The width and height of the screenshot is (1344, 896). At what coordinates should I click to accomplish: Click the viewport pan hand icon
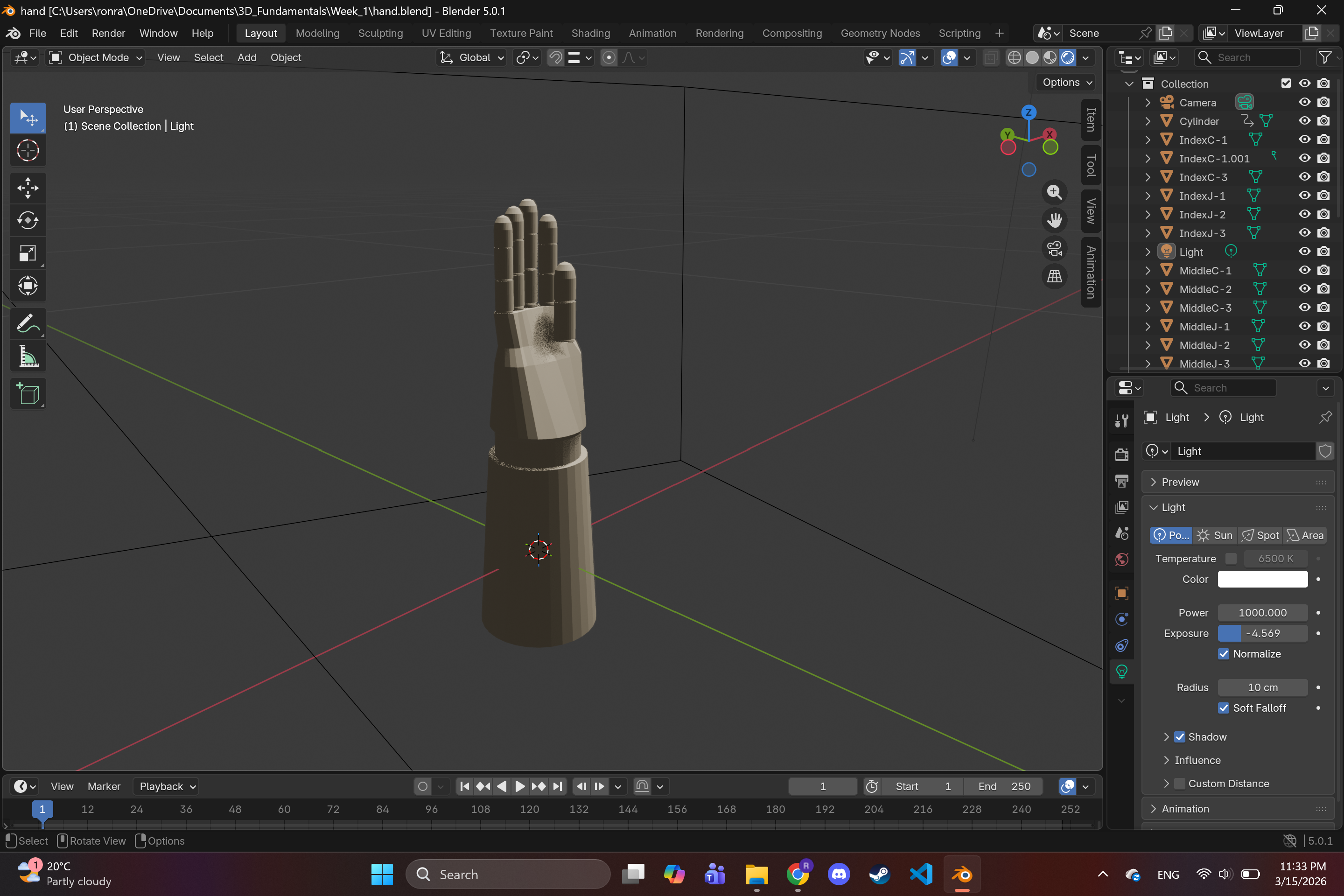pos(1054,220)
